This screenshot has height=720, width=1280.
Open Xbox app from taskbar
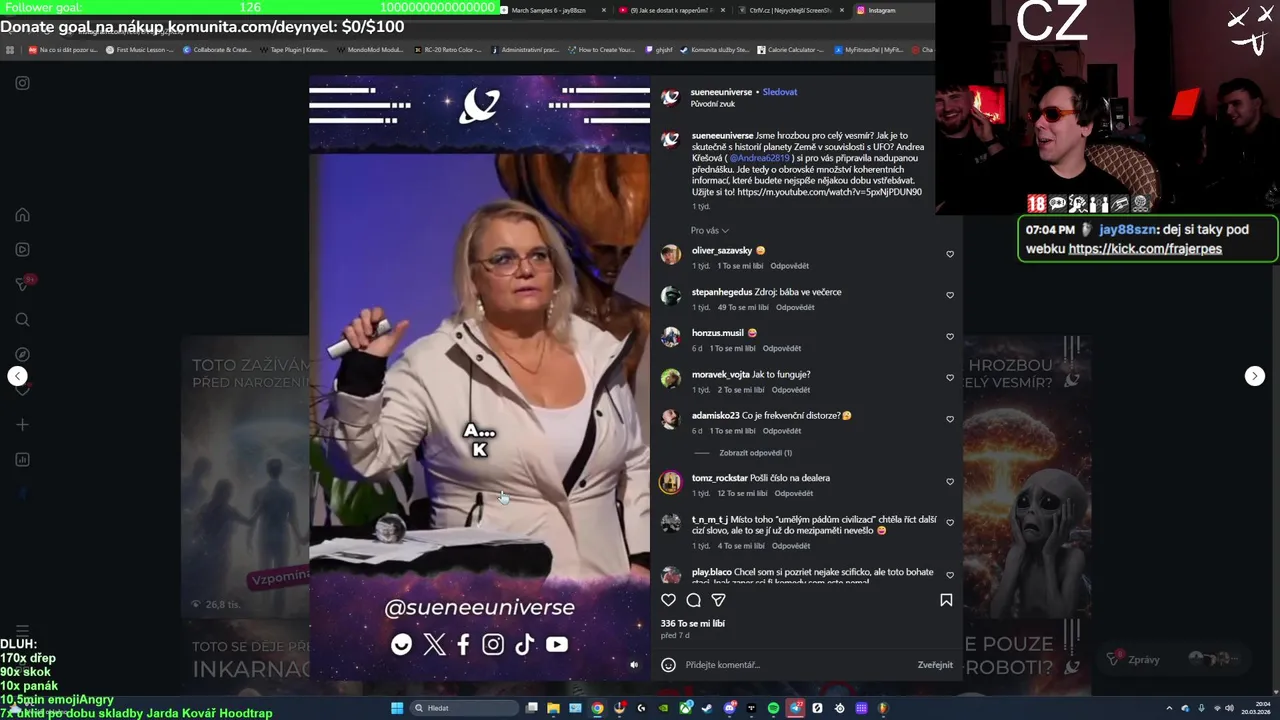coord(685,708)
